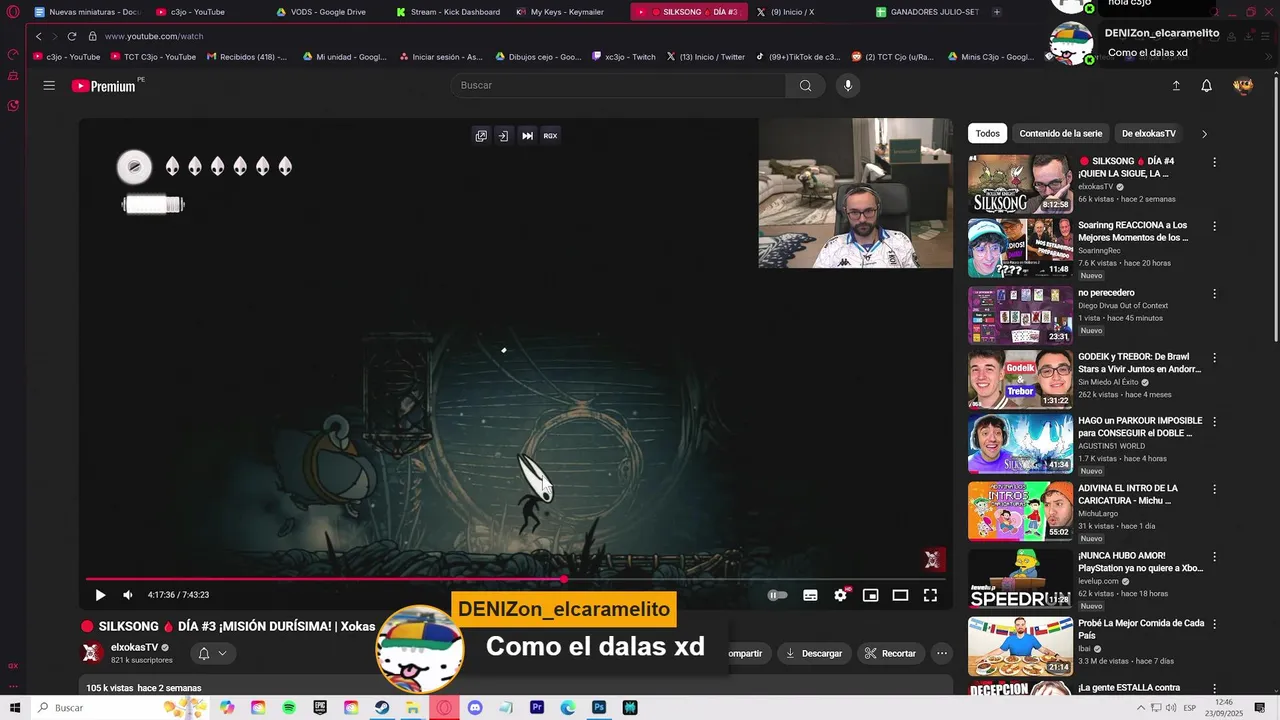The width and height of the screenshot is (1280, 720).
Task: Open the account avatar menu
Action: point(1243,86)
